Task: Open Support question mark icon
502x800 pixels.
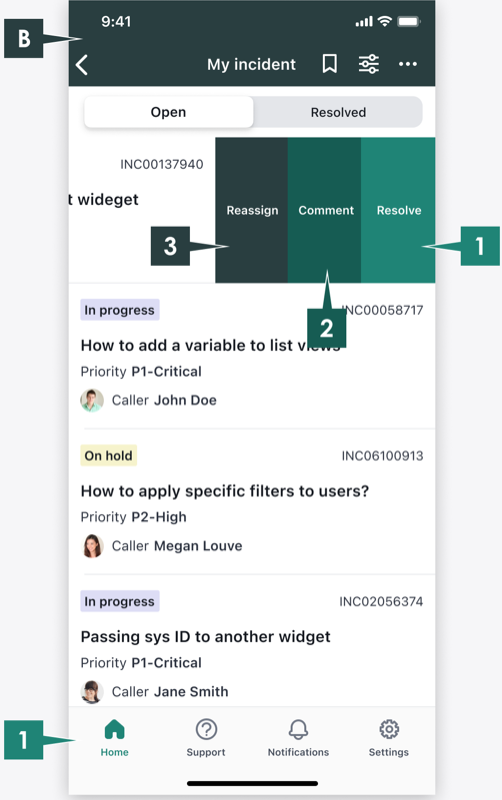Action: pos(206,729)
